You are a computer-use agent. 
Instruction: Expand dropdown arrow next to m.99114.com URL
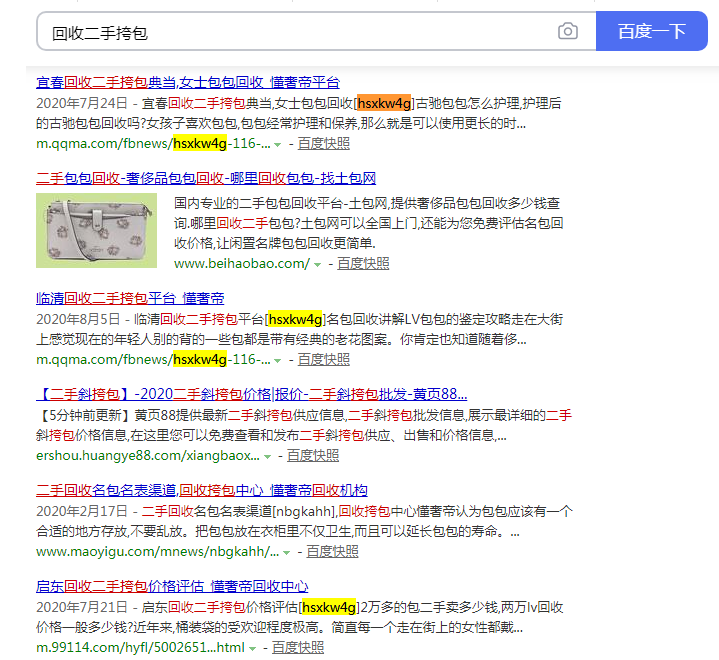[x=252, y=649]
